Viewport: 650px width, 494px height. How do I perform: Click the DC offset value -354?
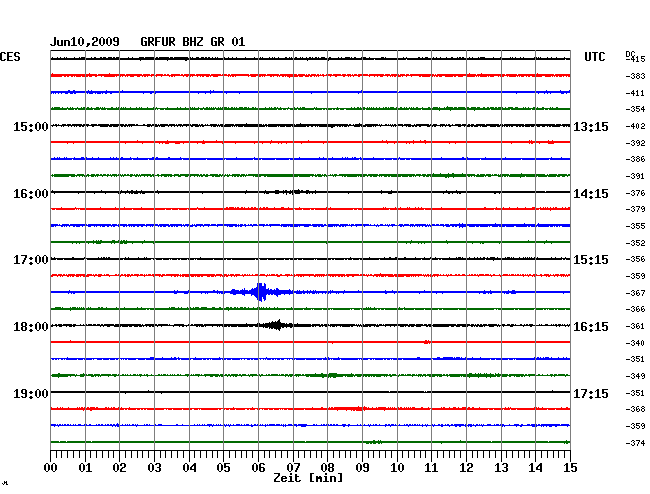point(635,109)
